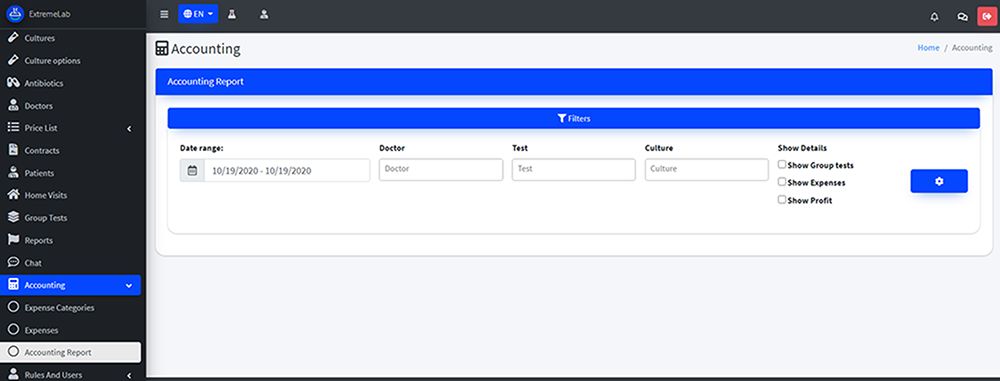Click the Patients person icon
Image resolution: width=1000 pixels, height=381 pixels.
point(13,172)
